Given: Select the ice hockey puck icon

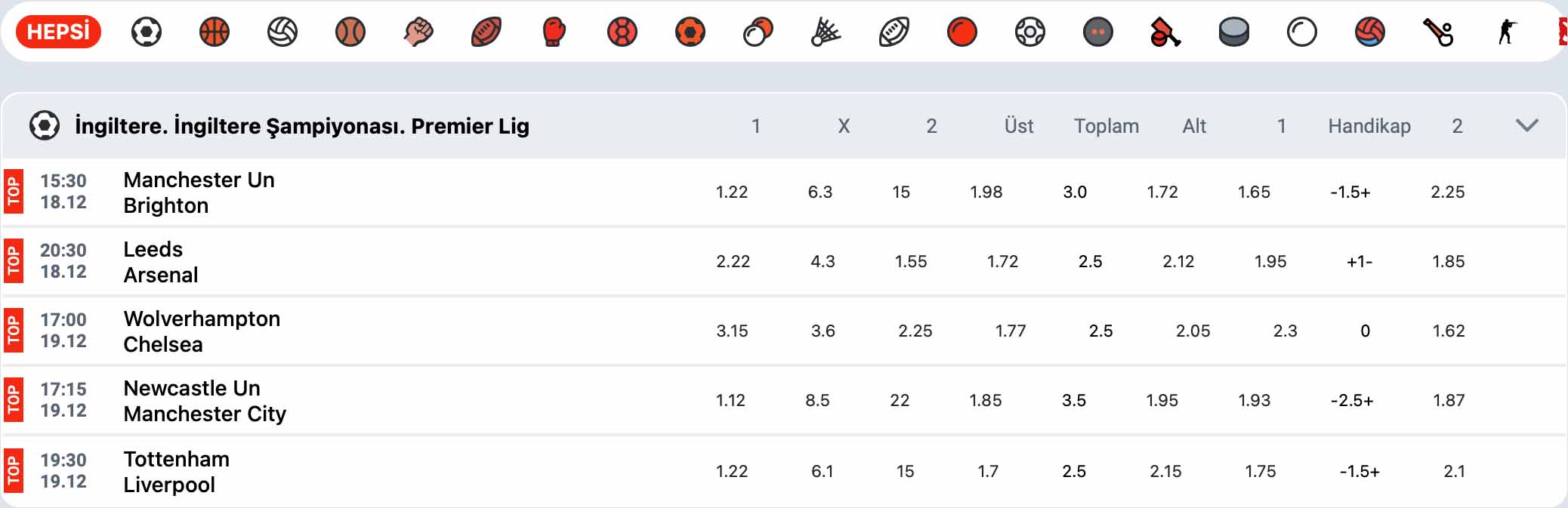Looking at the screenshot, I should pos(1234,32).
